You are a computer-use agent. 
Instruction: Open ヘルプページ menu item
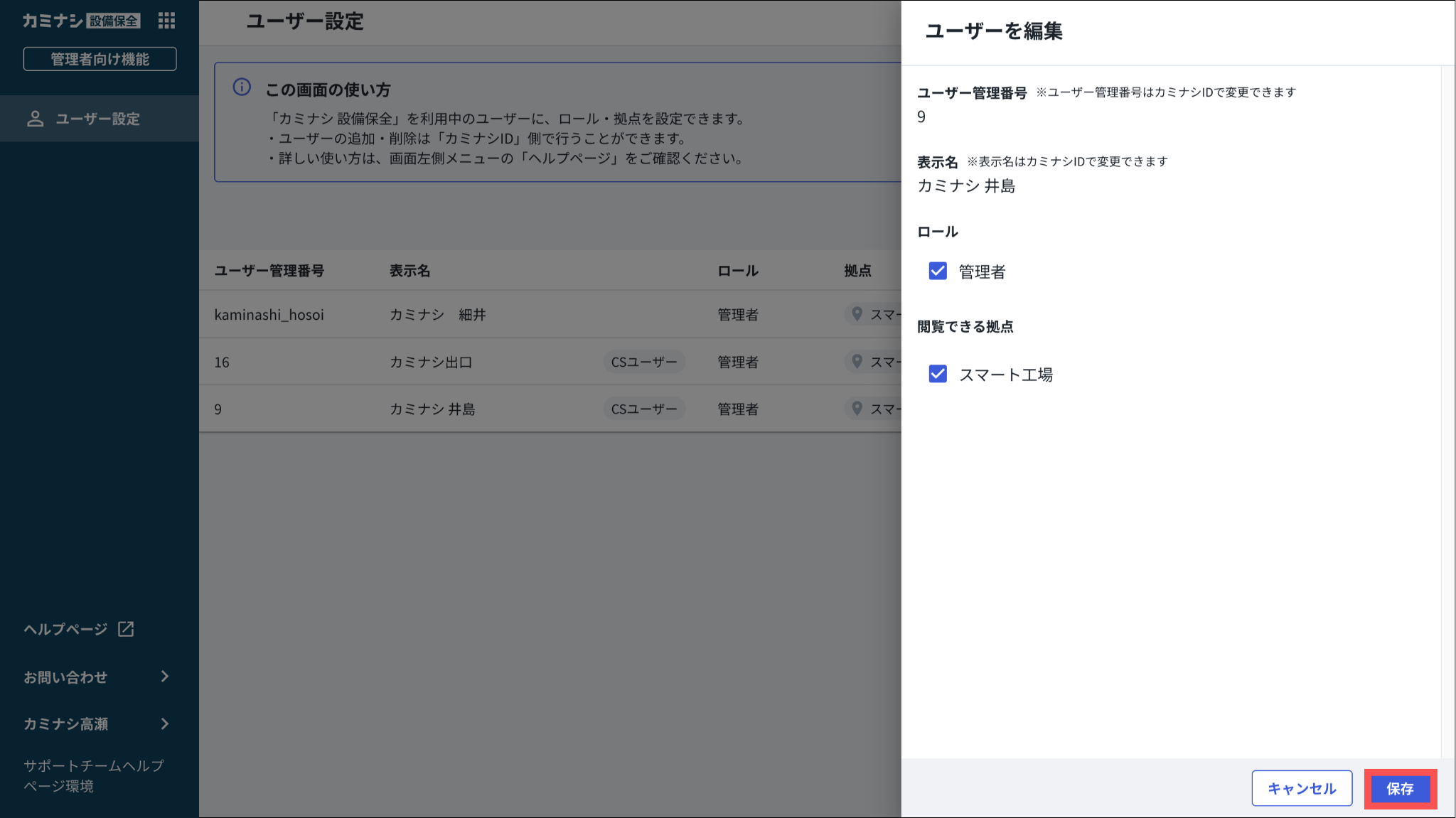click(65, 629)
